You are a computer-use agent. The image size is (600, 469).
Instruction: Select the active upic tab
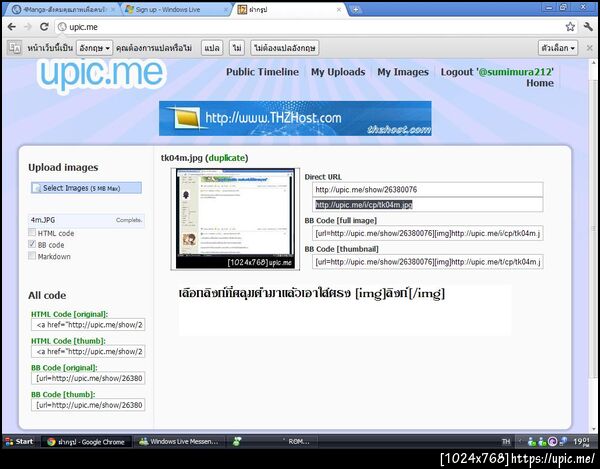coord(289,10)
